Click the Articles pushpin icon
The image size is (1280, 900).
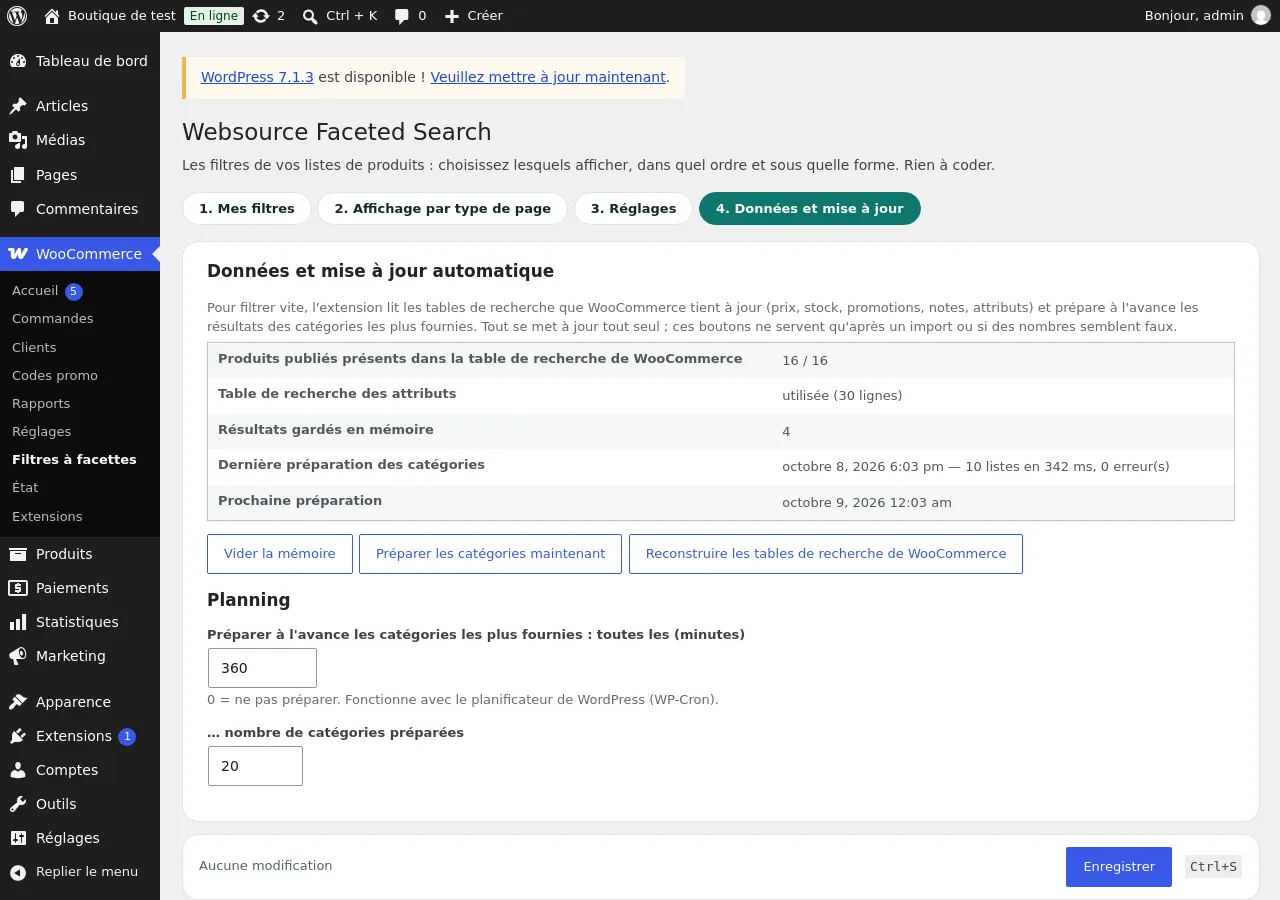(18, 106)
